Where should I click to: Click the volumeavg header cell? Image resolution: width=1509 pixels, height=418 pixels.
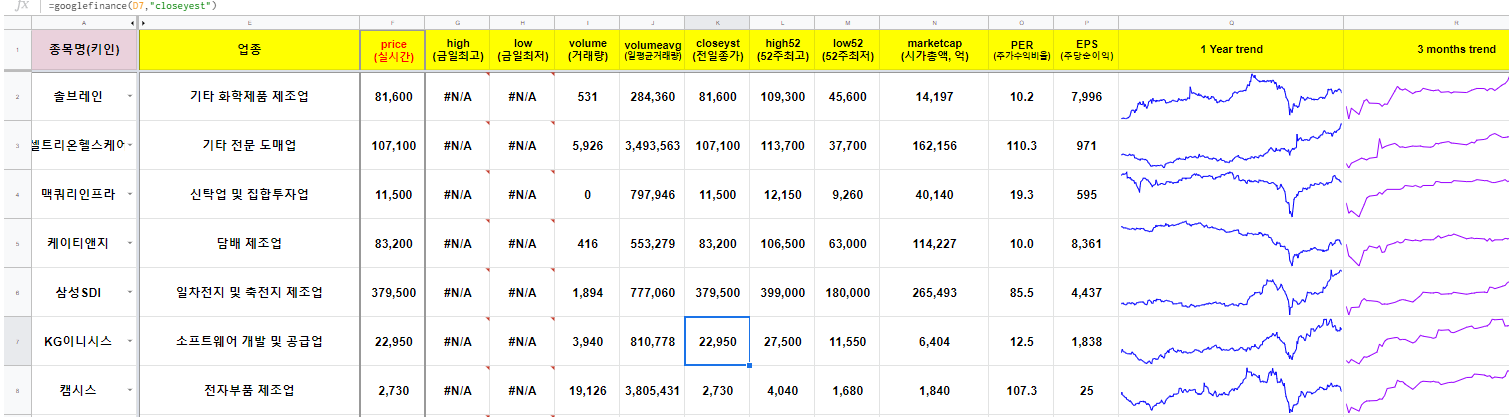pos(652,50)
